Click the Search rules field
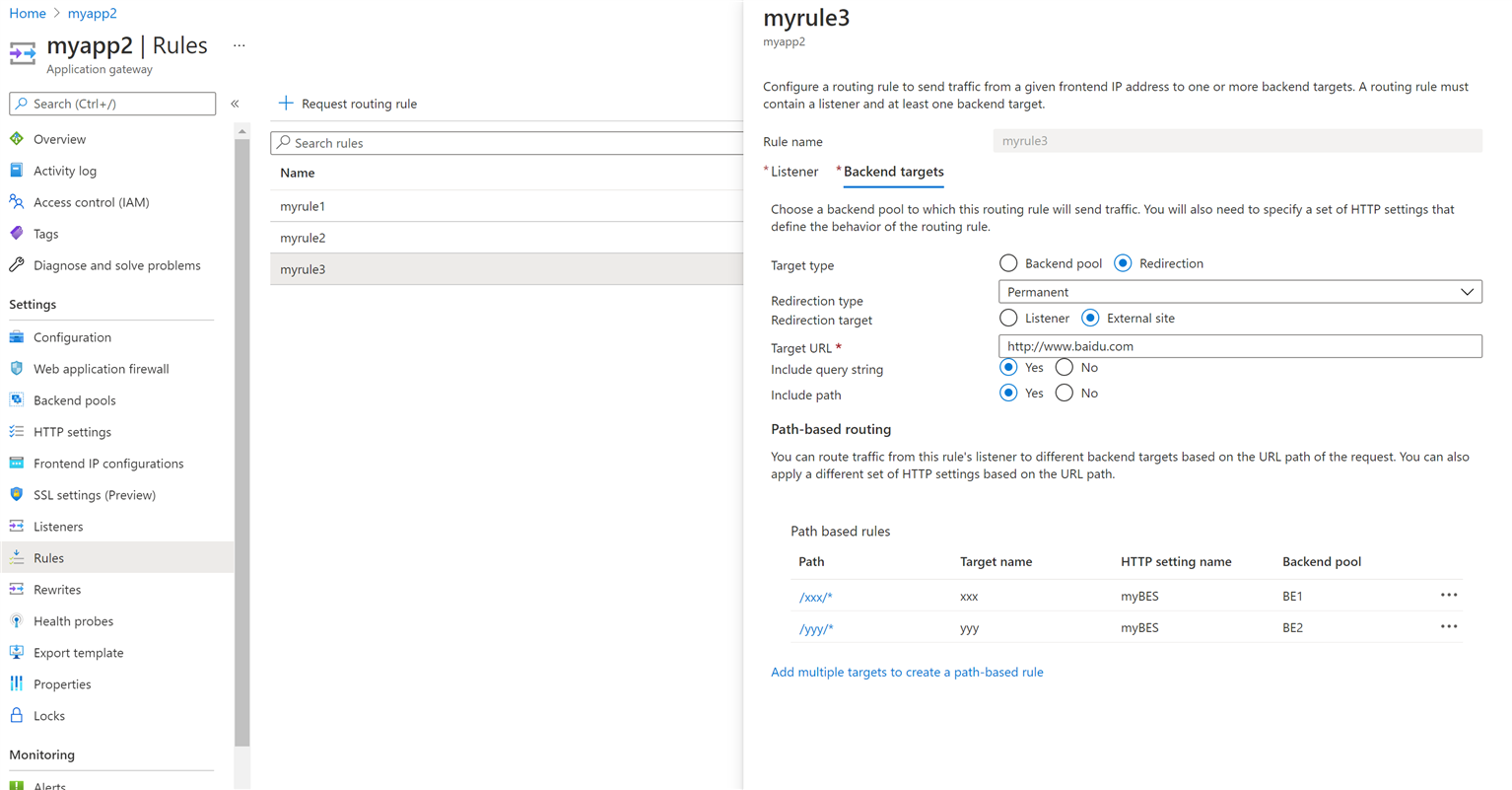 (507, 143)
